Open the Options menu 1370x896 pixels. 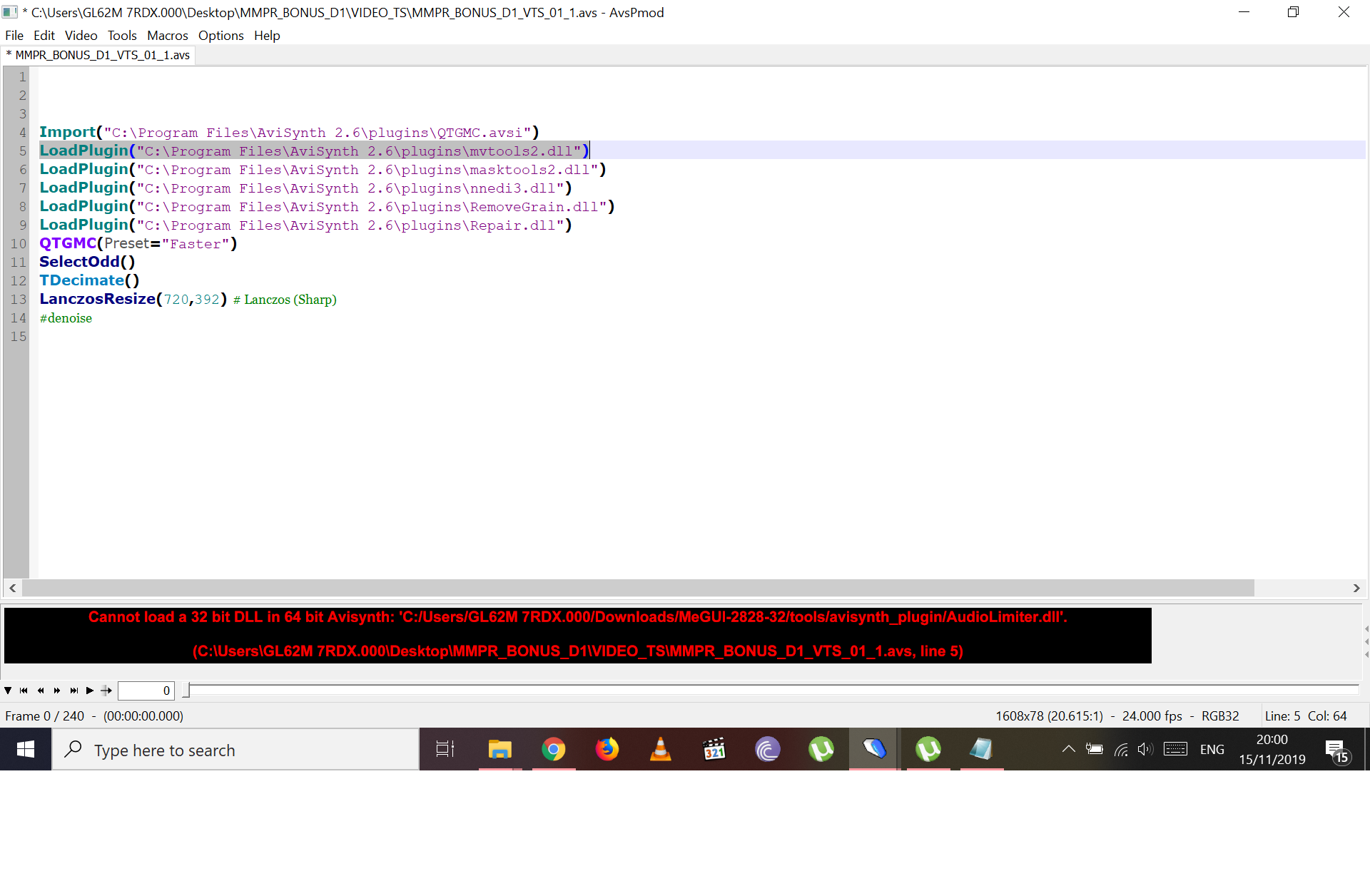click(x=220, y=36)
